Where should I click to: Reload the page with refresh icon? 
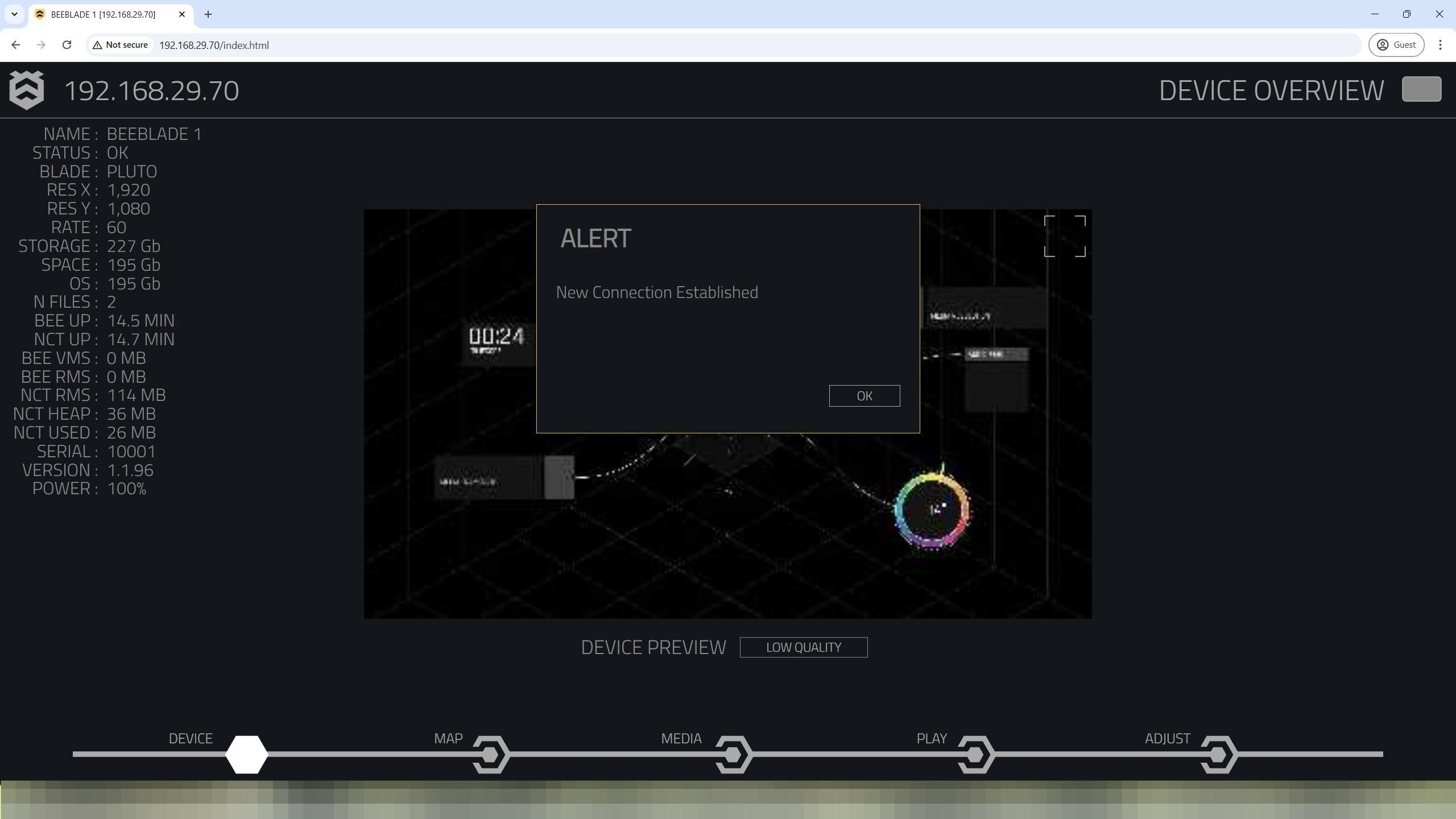[x=67, y=45]
